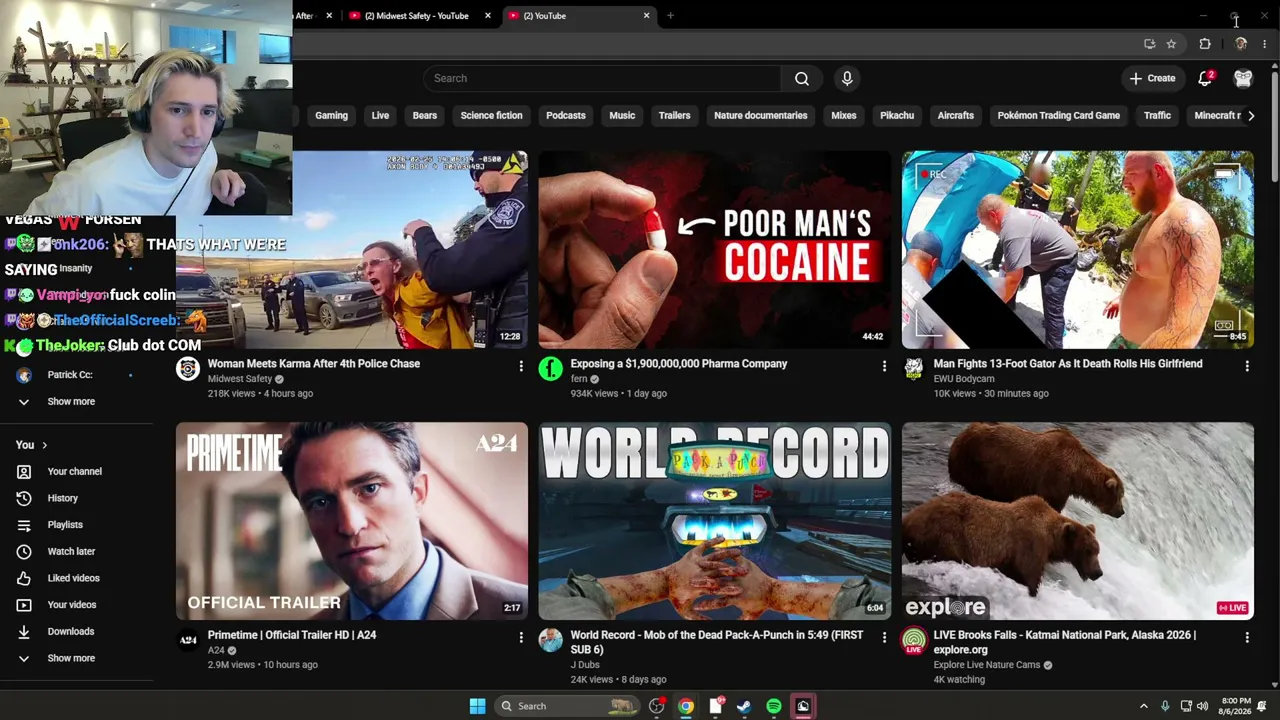Viewport: 1280px width, 720px height.
Task: Click the YouTube search magnifier button
Action: pos(802,78)
